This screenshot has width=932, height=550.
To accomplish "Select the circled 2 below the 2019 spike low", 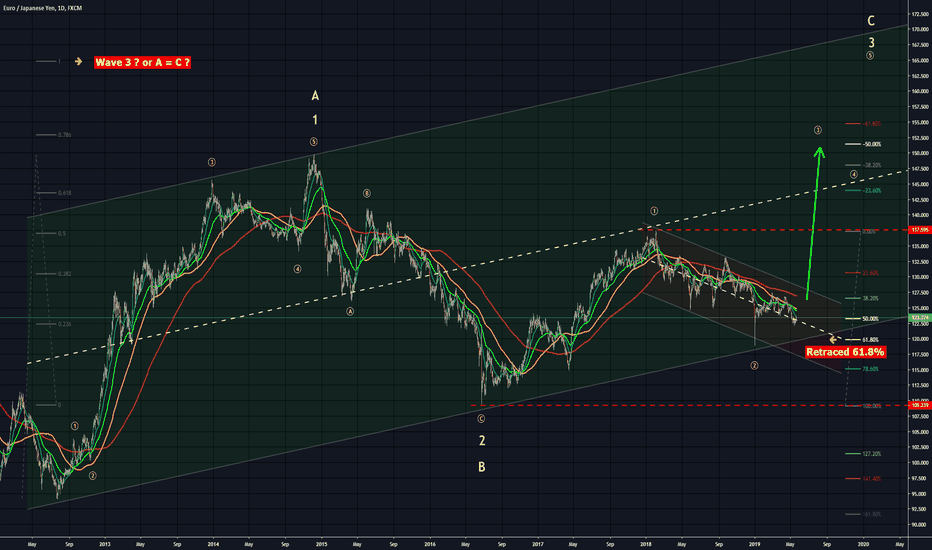I will pyautogui.click(x=754, y=365).
